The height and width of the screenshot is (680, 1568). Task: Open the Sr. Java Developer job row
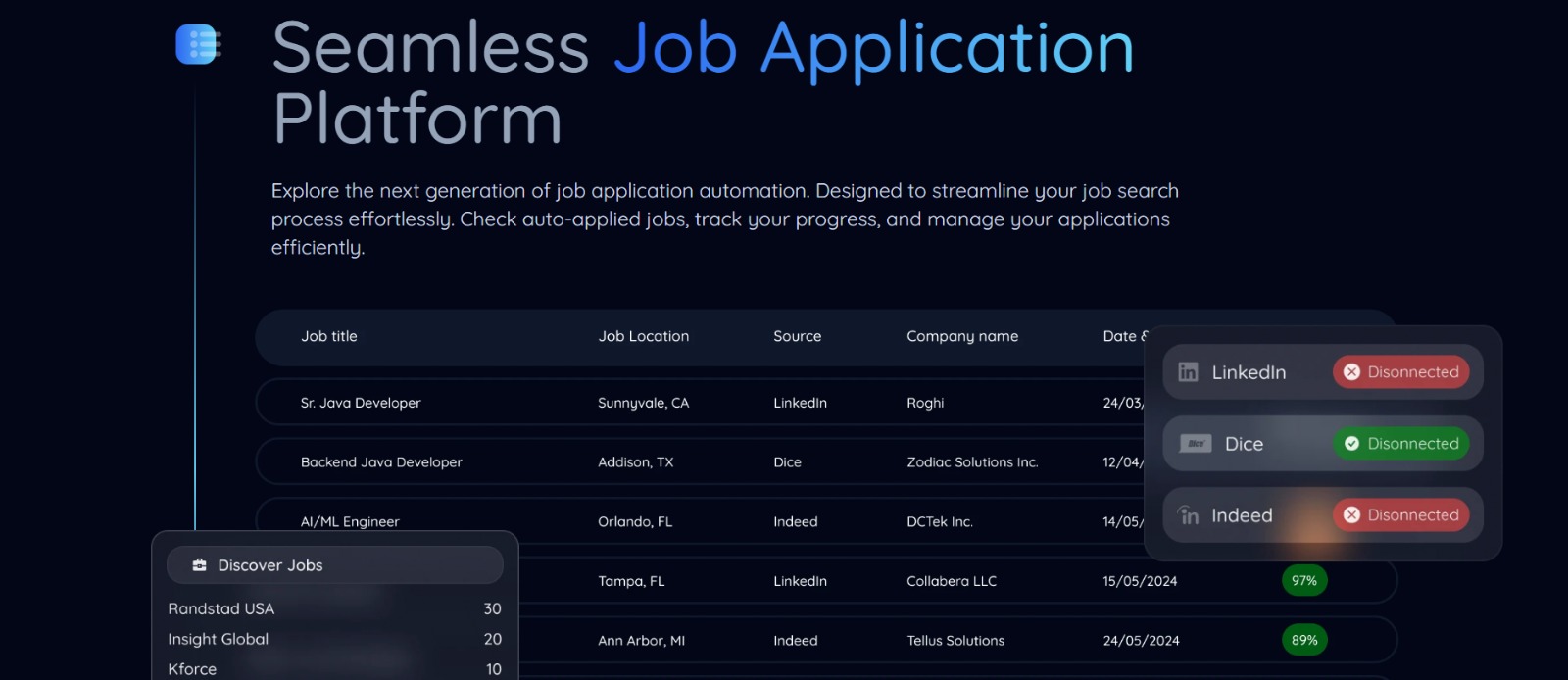361,403
